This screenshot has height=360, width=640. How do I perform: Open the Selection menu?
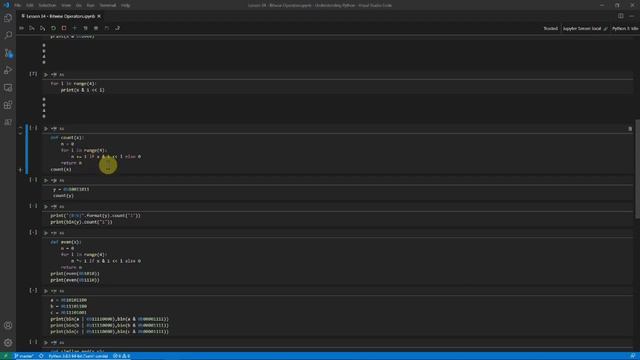coord(47,5)
